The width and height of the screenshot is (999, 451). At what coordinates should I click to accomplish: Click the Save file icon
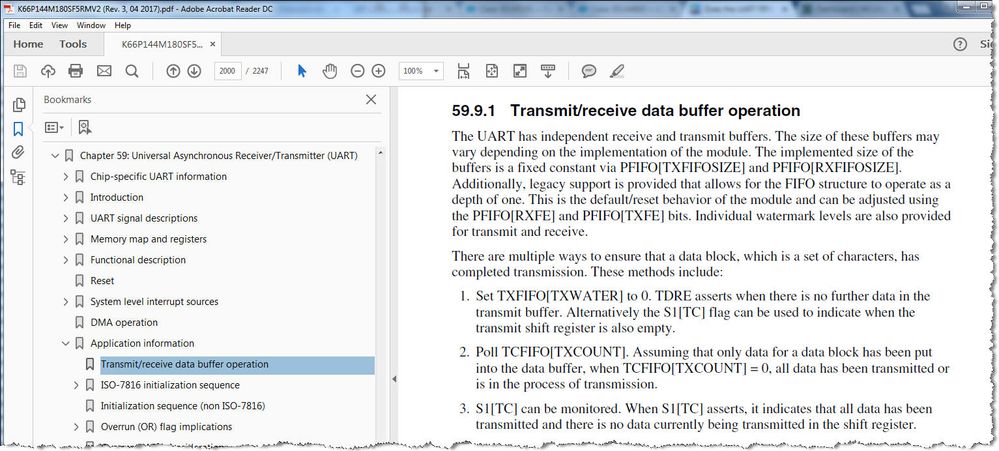(20, 71)
